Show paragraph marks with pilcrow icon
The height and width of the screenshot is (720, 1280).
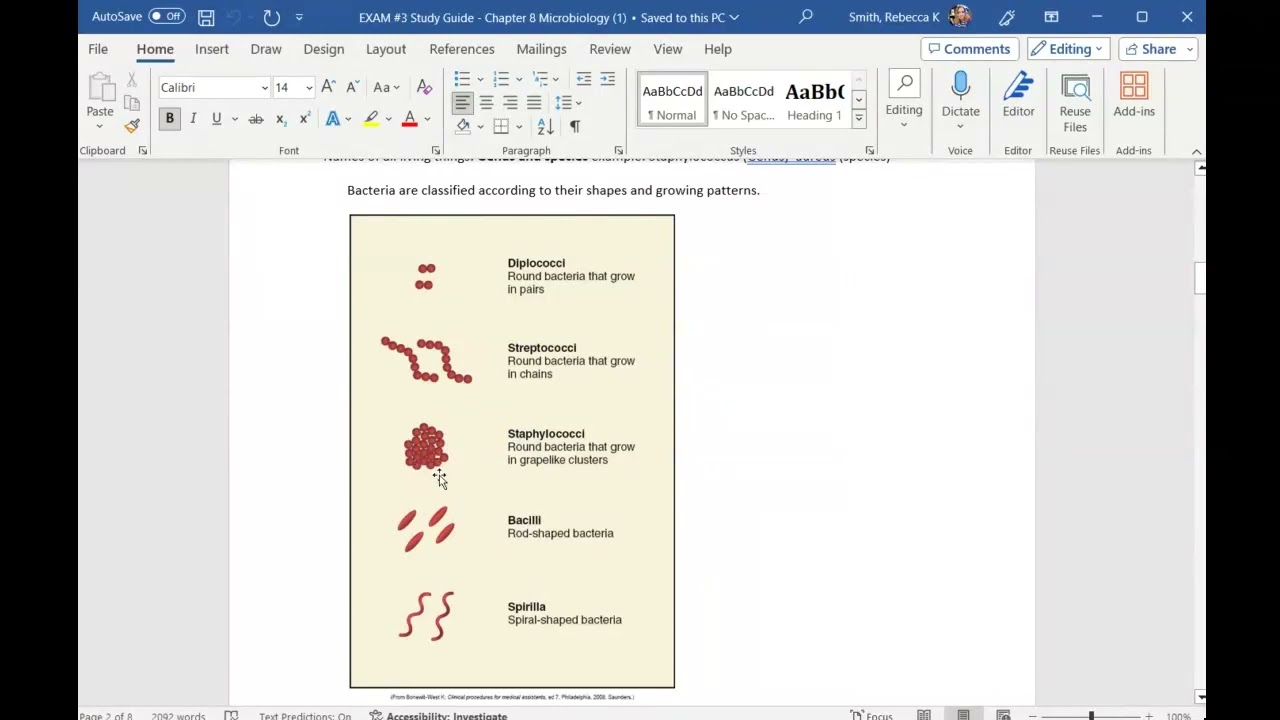coord(575,126)
